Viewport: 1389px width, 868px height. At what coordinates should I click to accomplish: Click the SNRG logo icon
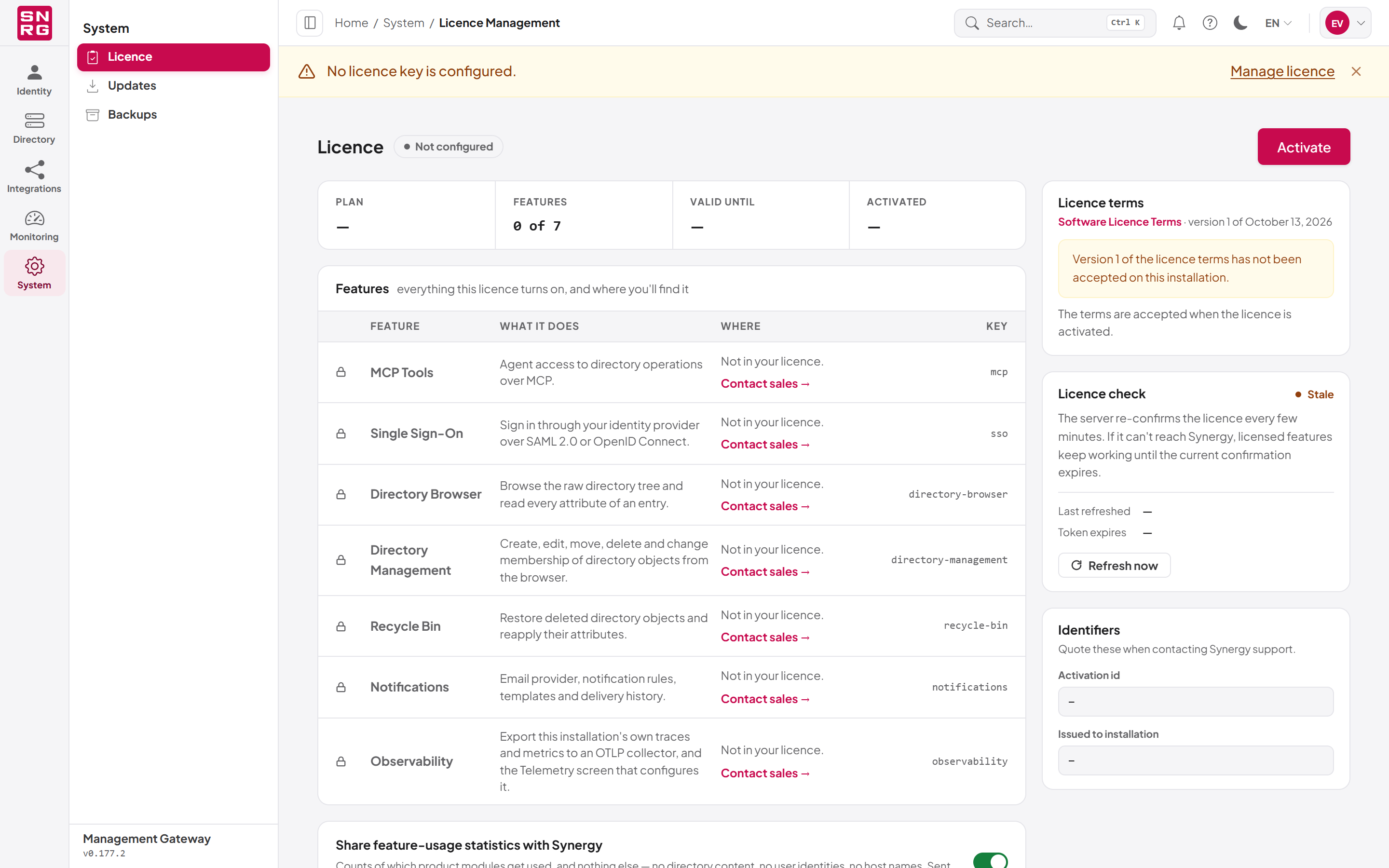pyautogui.click(x=34, y=23)
